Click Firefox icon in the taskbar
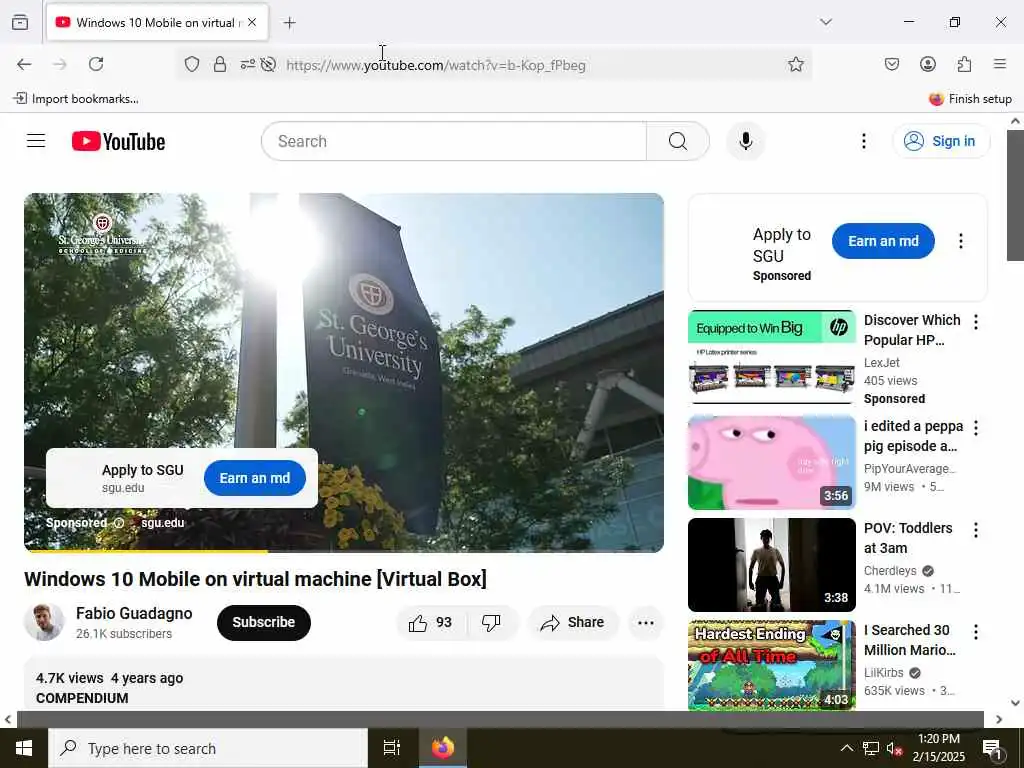 point(443,748)
